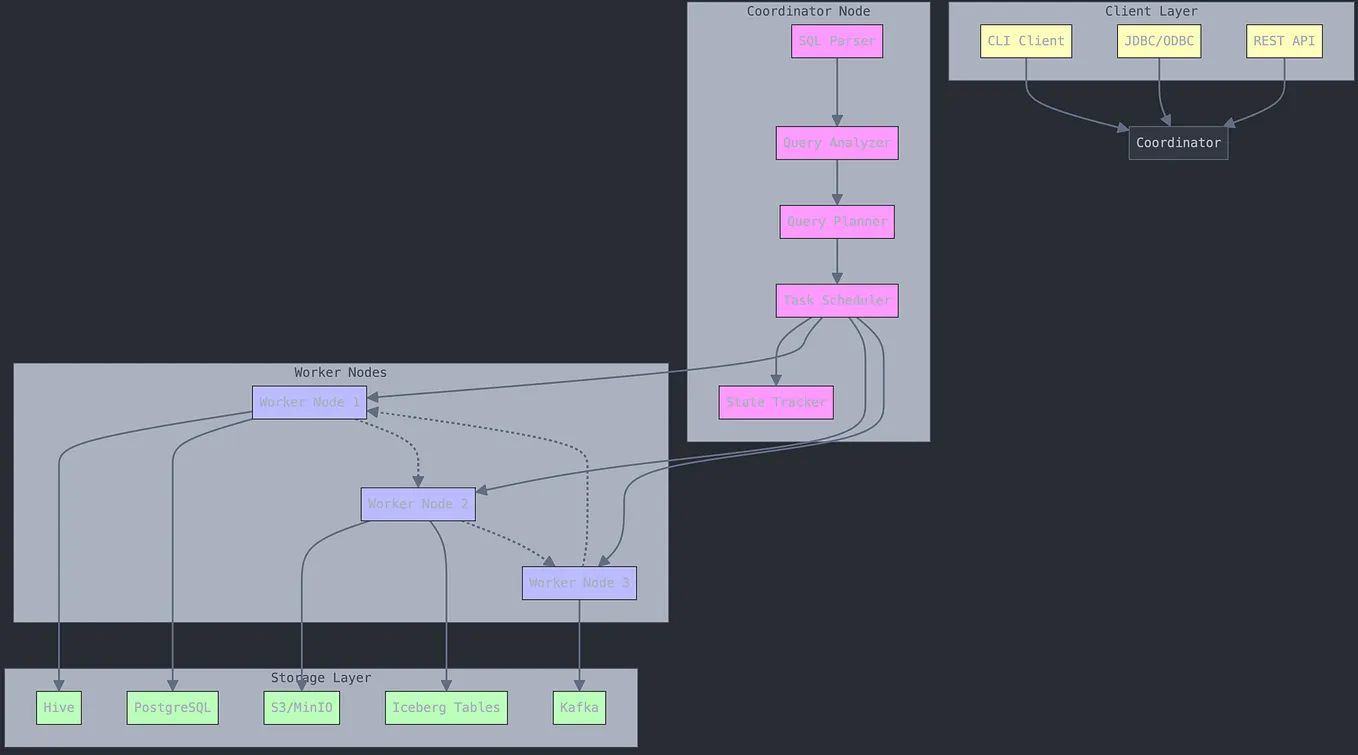
Task: Open the REST API node
Action: click(1284, 41)
